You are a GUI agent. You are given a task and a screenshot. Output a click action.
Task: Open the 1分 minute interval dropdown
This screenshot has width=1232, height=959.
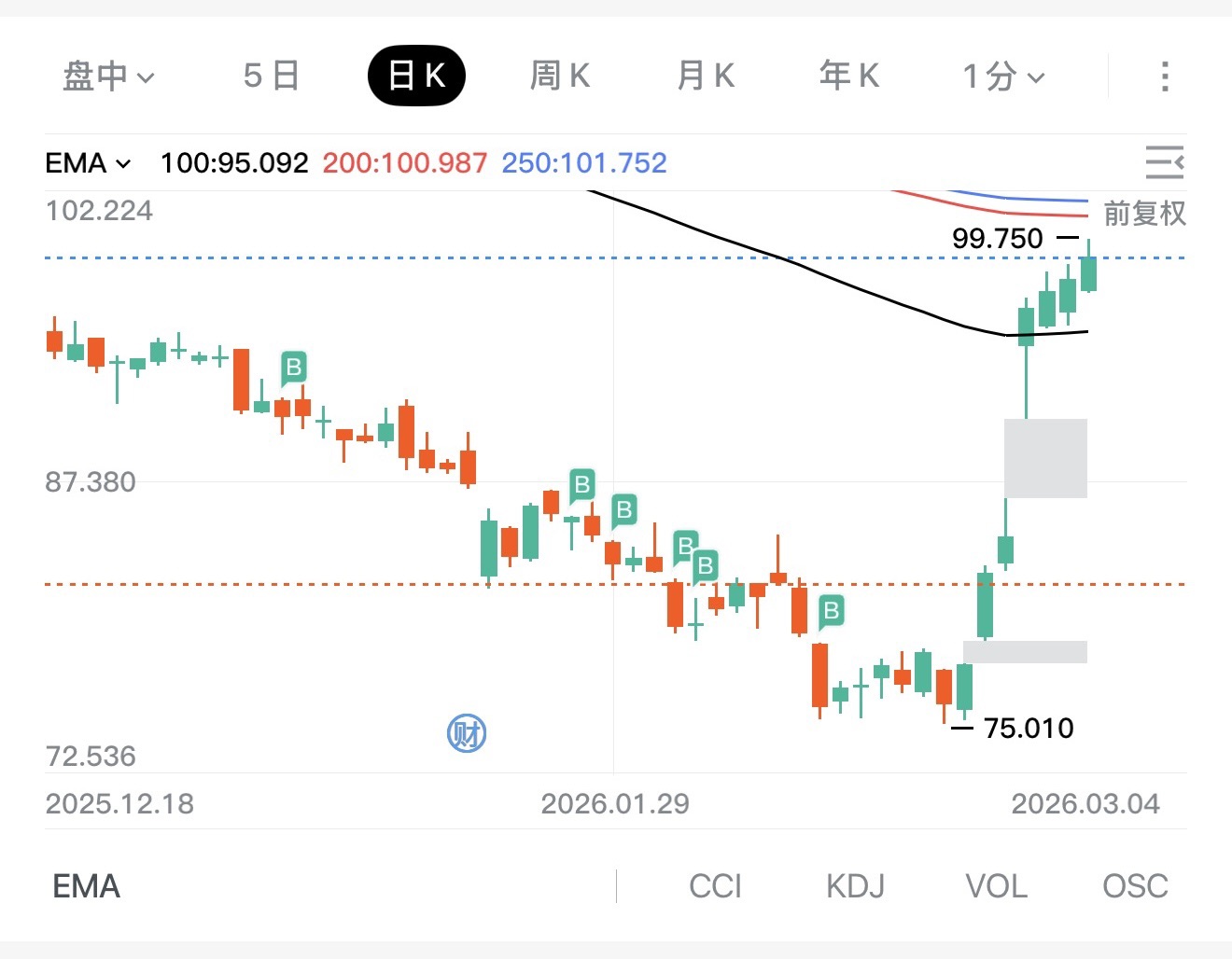click(1003, 76)
